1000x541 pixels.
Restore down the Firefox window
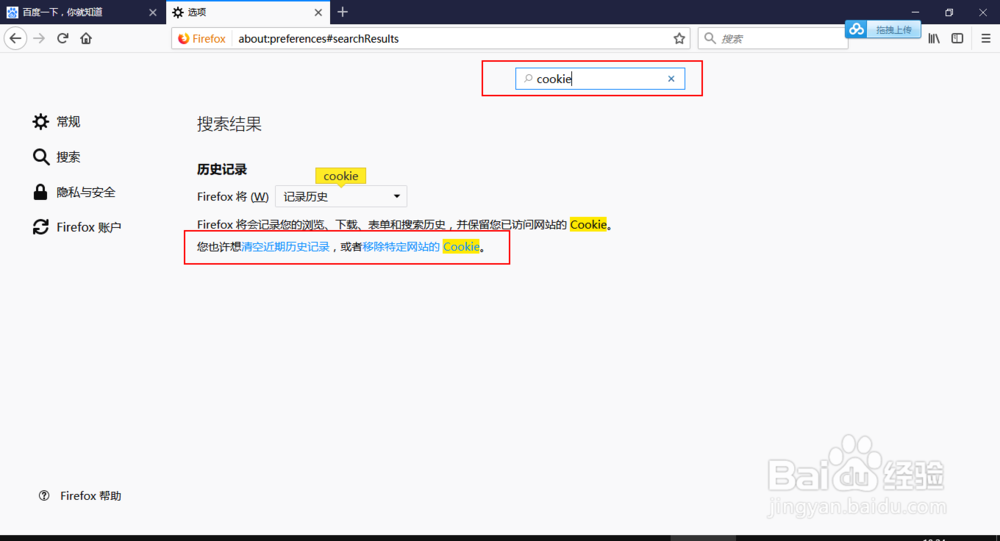pos(949,12)
